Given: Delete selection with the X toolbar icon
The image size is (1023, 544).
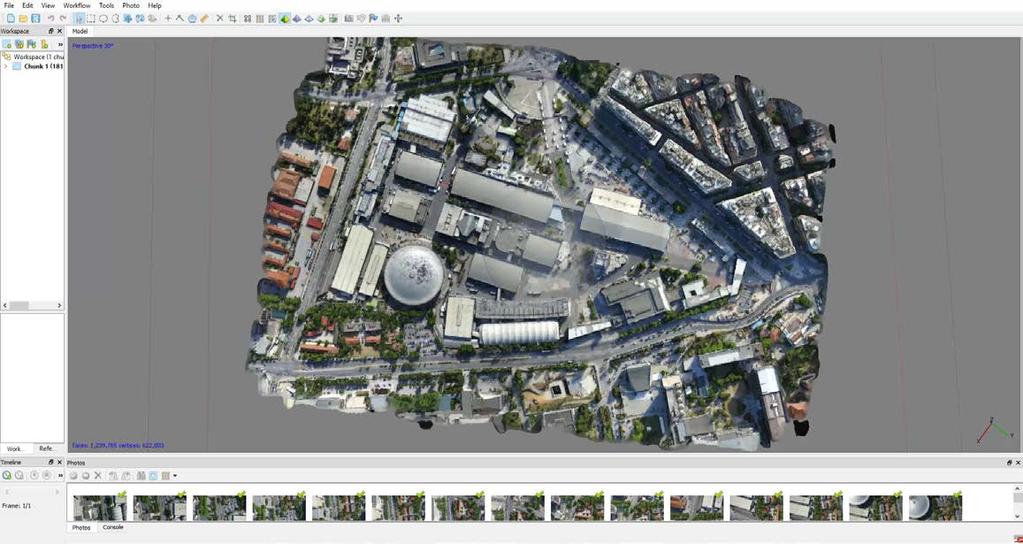Looking at the screenshot, I should pos(220,18).
